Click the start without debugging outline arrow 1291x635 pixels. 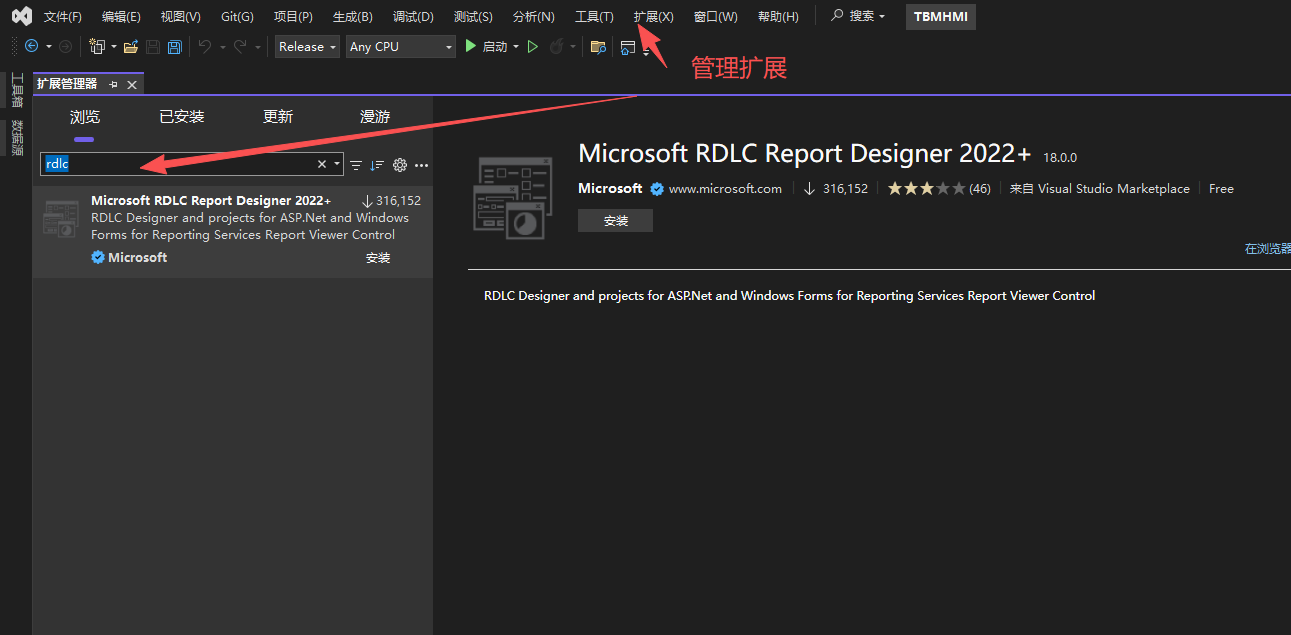(x=533, y=46)
